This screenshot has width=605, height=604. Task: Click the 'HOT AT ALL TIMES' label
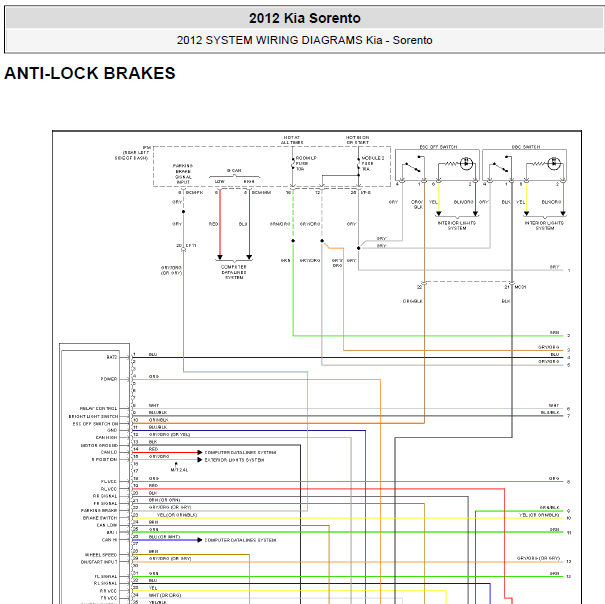[x=292, y=140]
